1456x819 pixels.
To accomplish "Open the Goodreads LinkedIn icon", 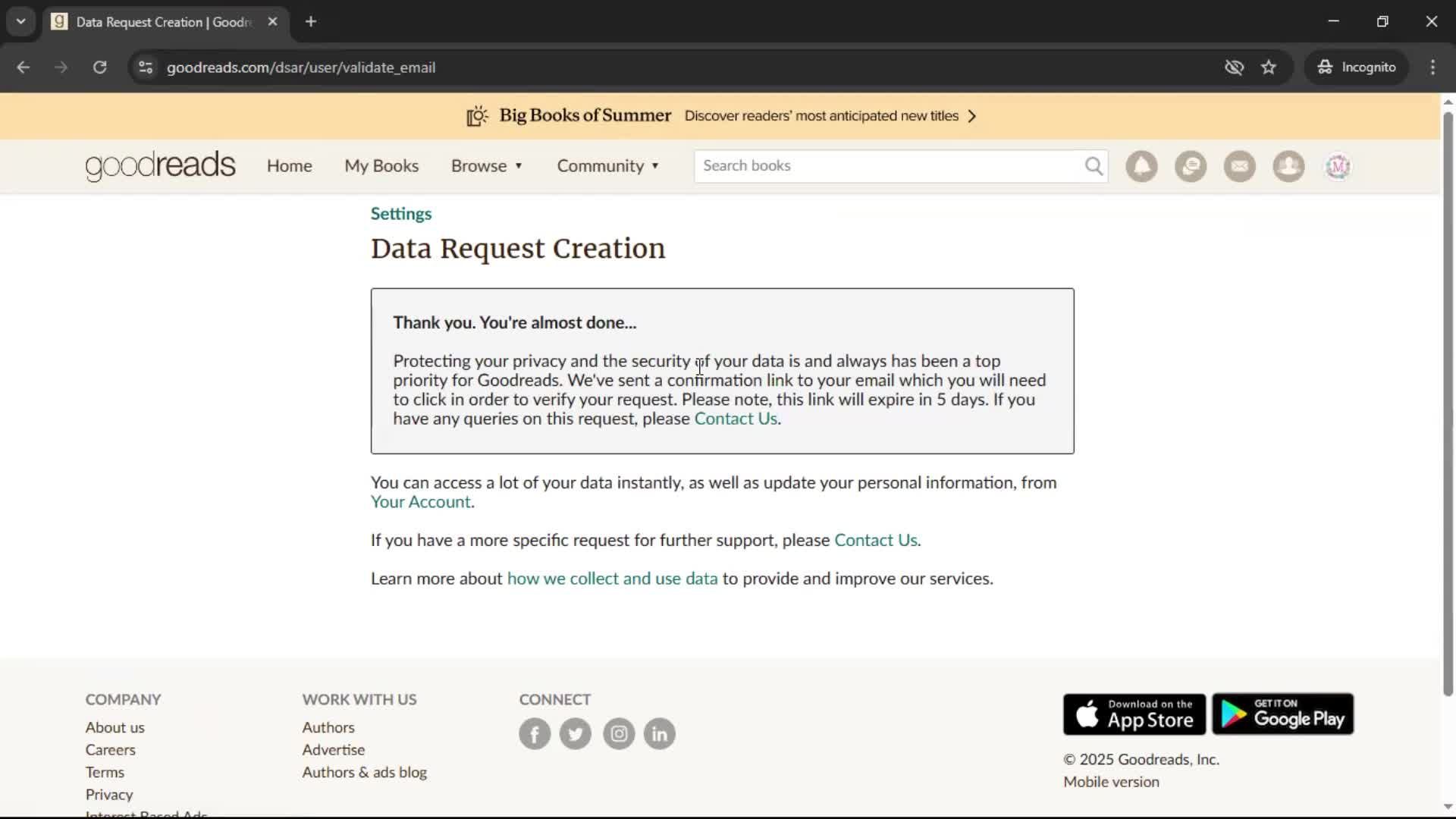I will pos(660,733).
